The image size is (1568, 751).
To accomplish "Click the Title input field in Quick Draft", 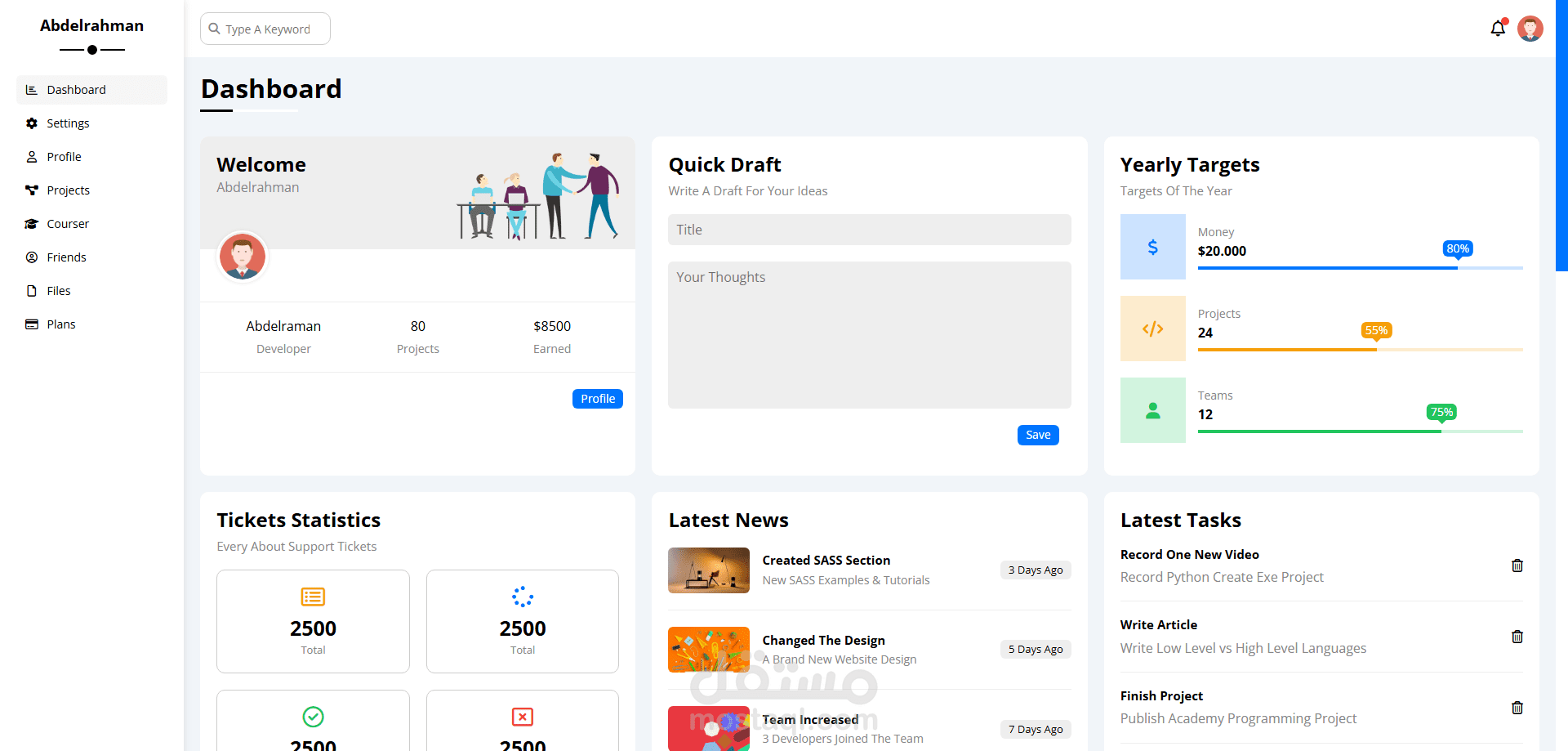I will point(869,230).
